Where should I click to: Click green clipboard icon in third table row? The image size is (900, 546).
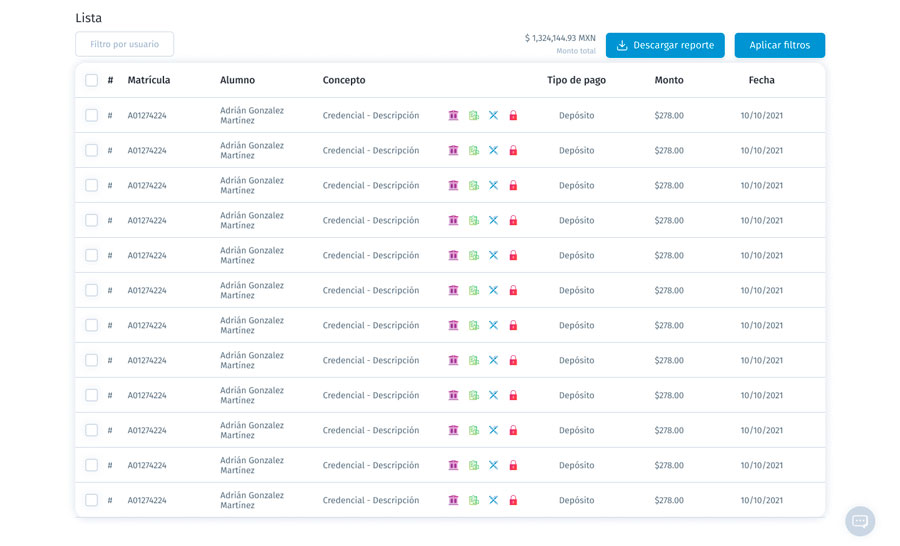pyautogui.click(x=474, y=185)
